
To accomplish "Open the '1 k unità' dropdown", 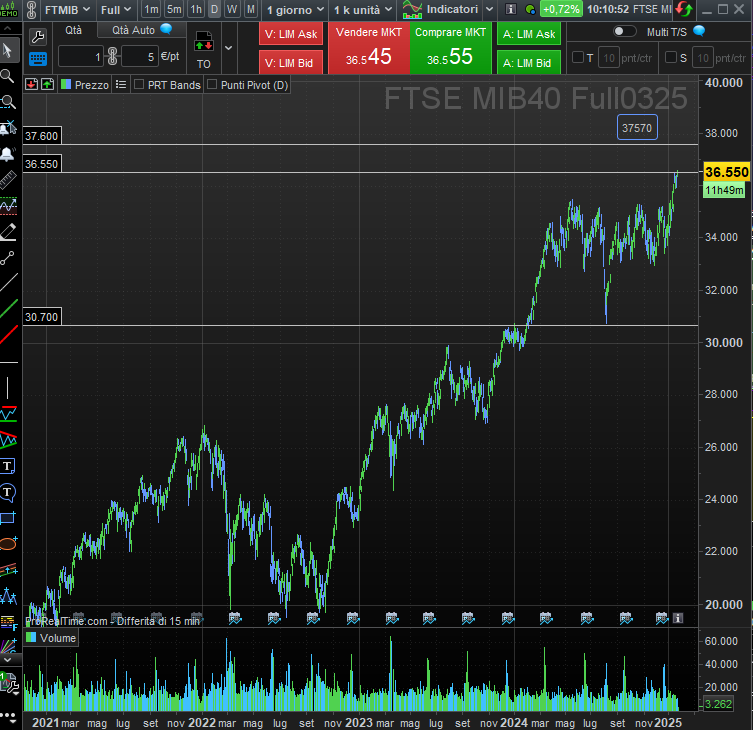I will pyautogui.click(x=361, y=9).
